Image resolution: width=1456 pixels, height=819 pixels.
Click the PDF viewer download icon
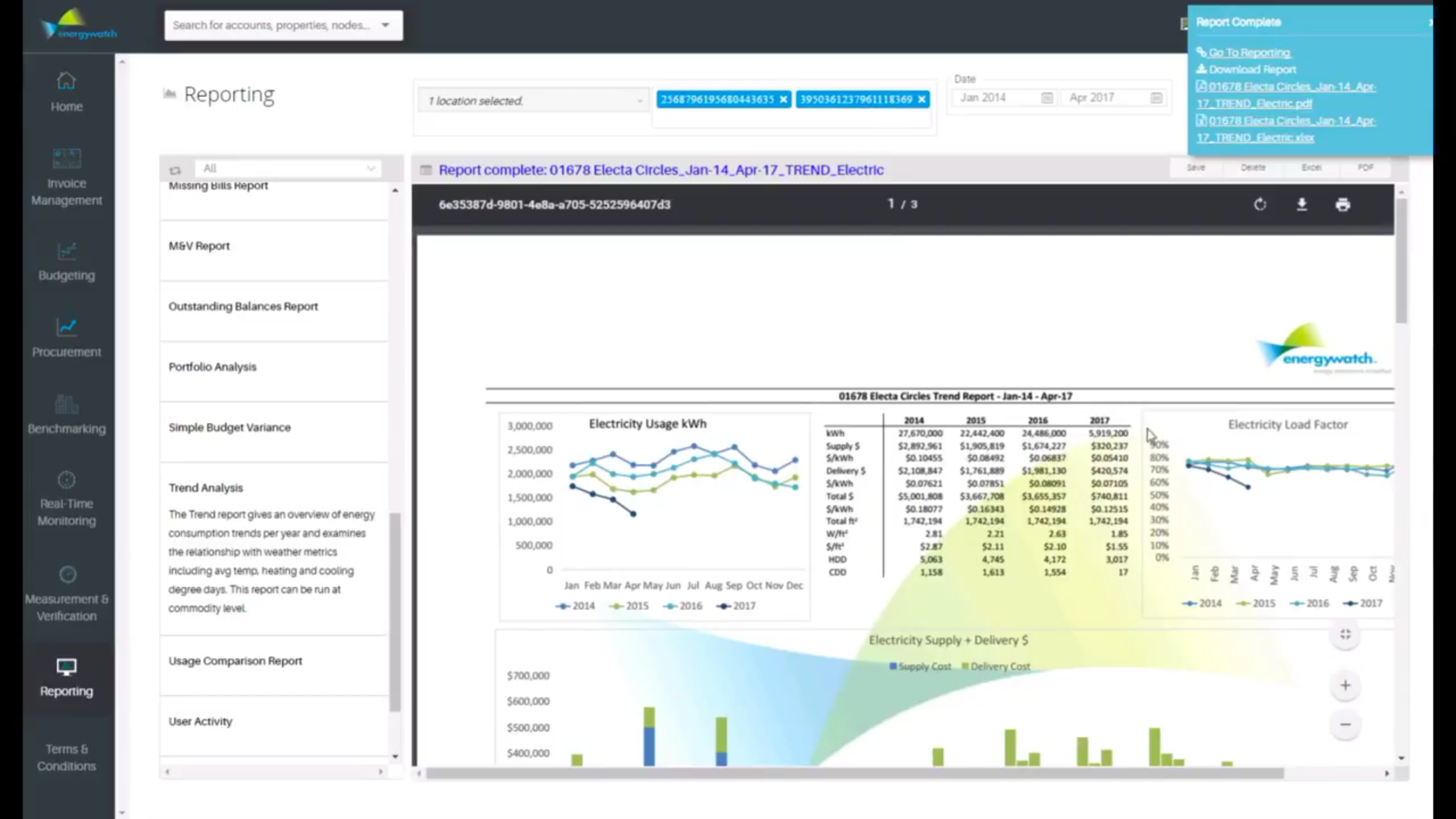point(1301,205)
